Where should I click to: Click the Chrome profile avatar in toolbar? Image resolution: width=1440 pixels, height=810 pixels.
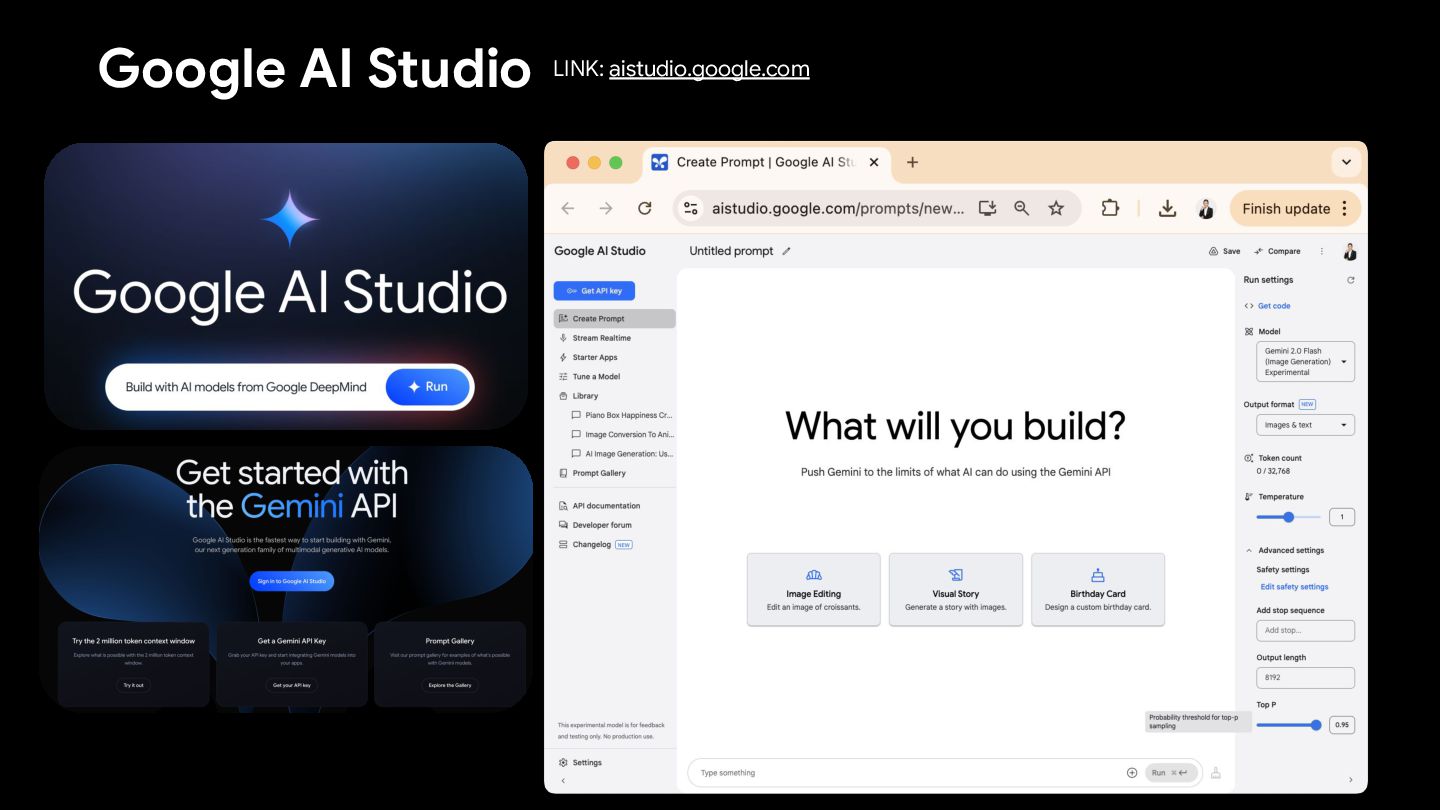click(x=1205, y=208)
